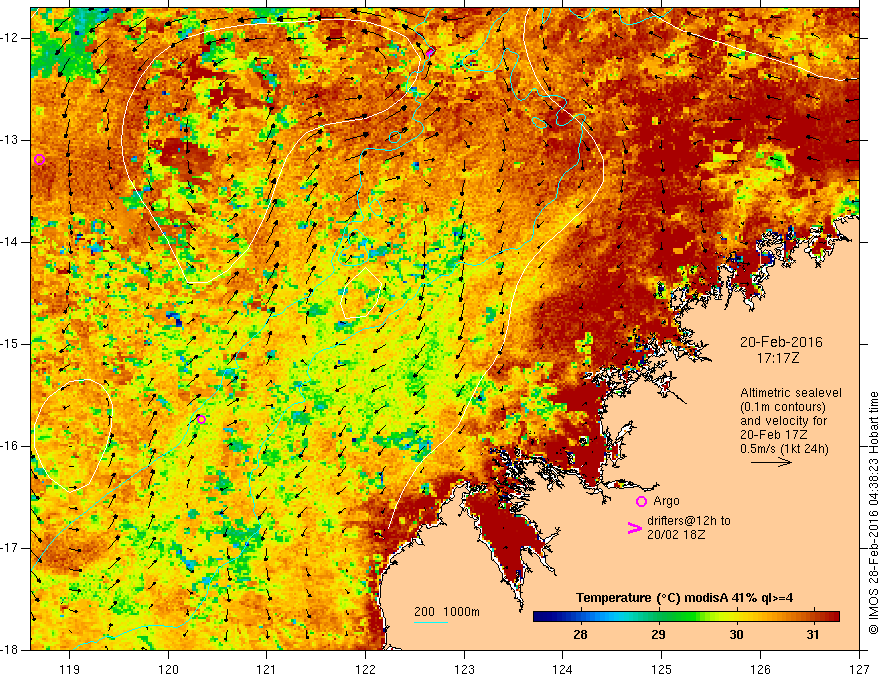Click longitude axis label 124
880x680 pixels.
[563, 669]
